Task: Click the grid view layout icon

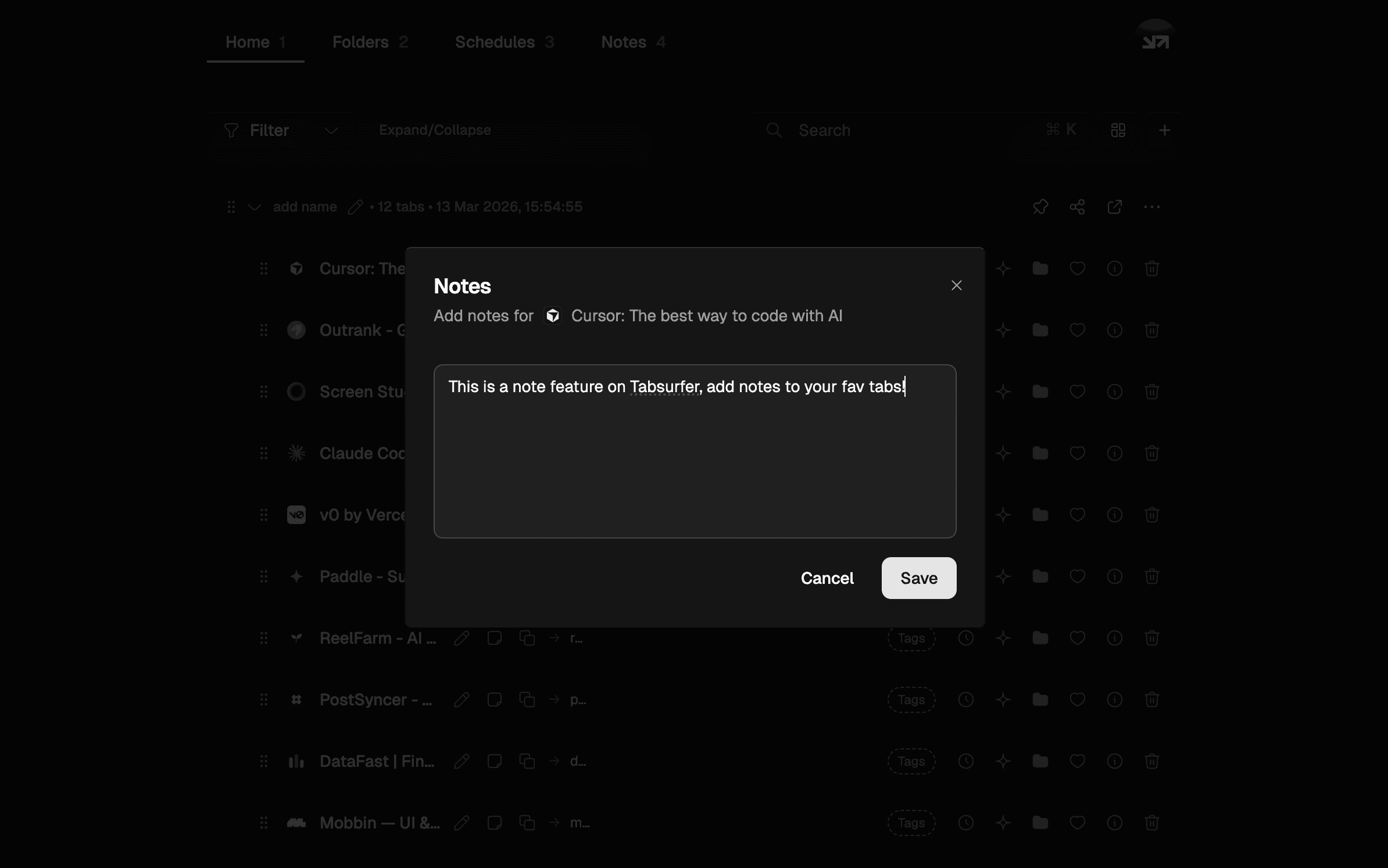Action: [1118, 130]
